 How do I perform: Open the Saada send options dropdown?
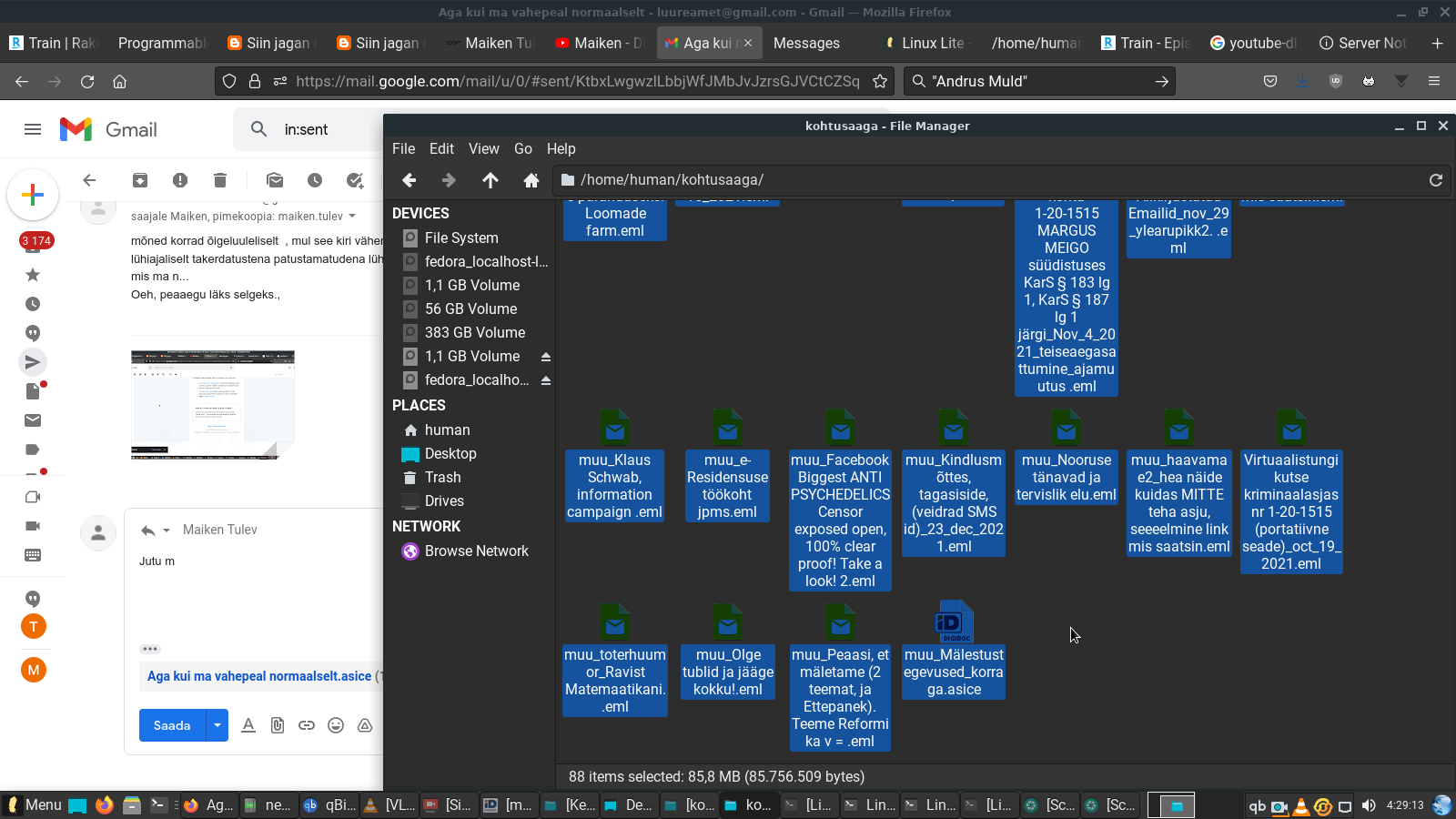click(x=217, y=725)
